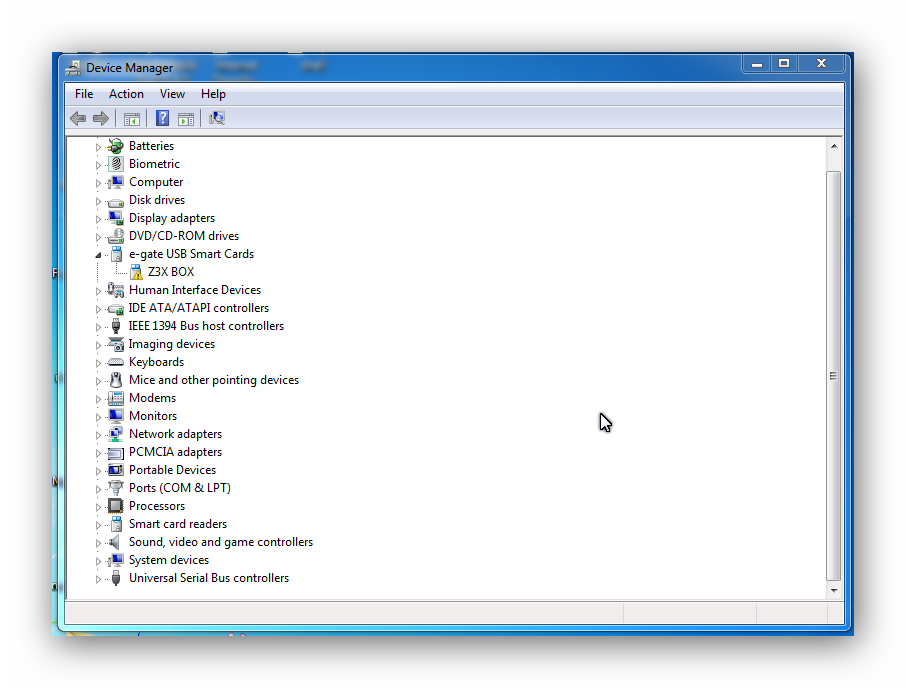906x688 pixels.
Task: Select the Modems label
Action: point(153,397)
